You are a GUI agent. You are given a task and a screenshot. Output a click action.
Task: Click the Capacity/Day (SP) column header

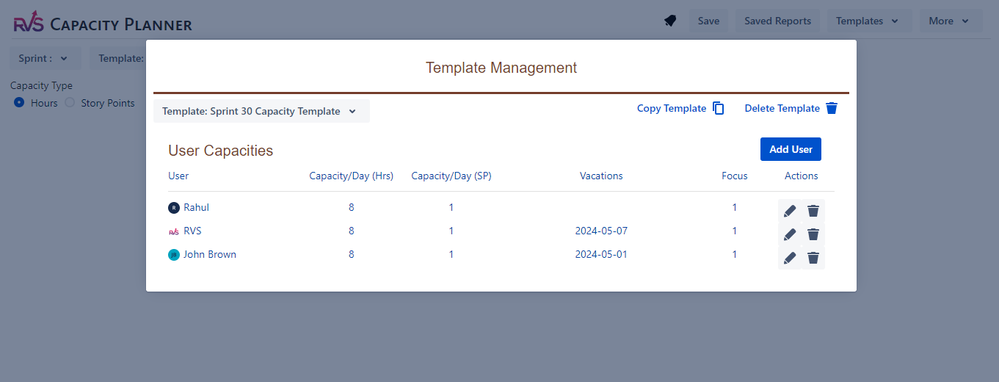[451, 176]
